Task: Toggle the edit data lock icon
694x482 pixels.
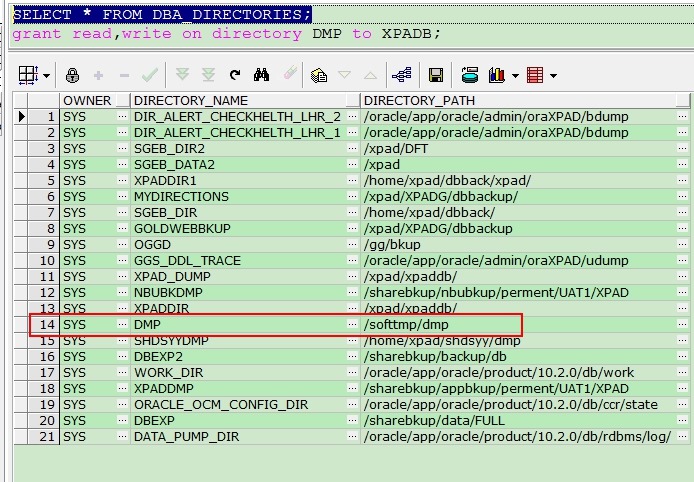Action: 72,75
